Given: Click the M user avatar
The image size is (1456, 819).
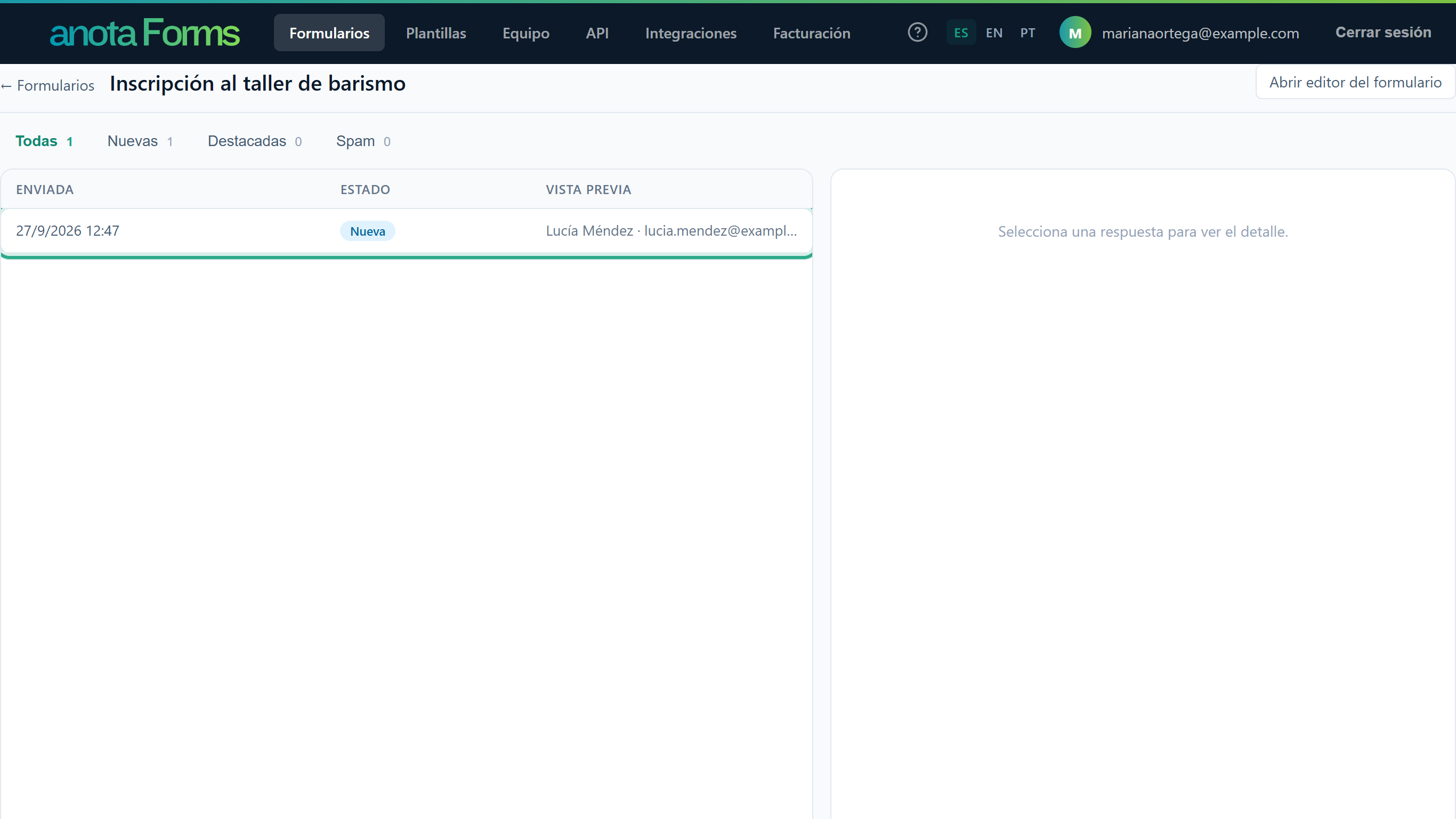Looking at the screenshot, I should coord(1074,32).
